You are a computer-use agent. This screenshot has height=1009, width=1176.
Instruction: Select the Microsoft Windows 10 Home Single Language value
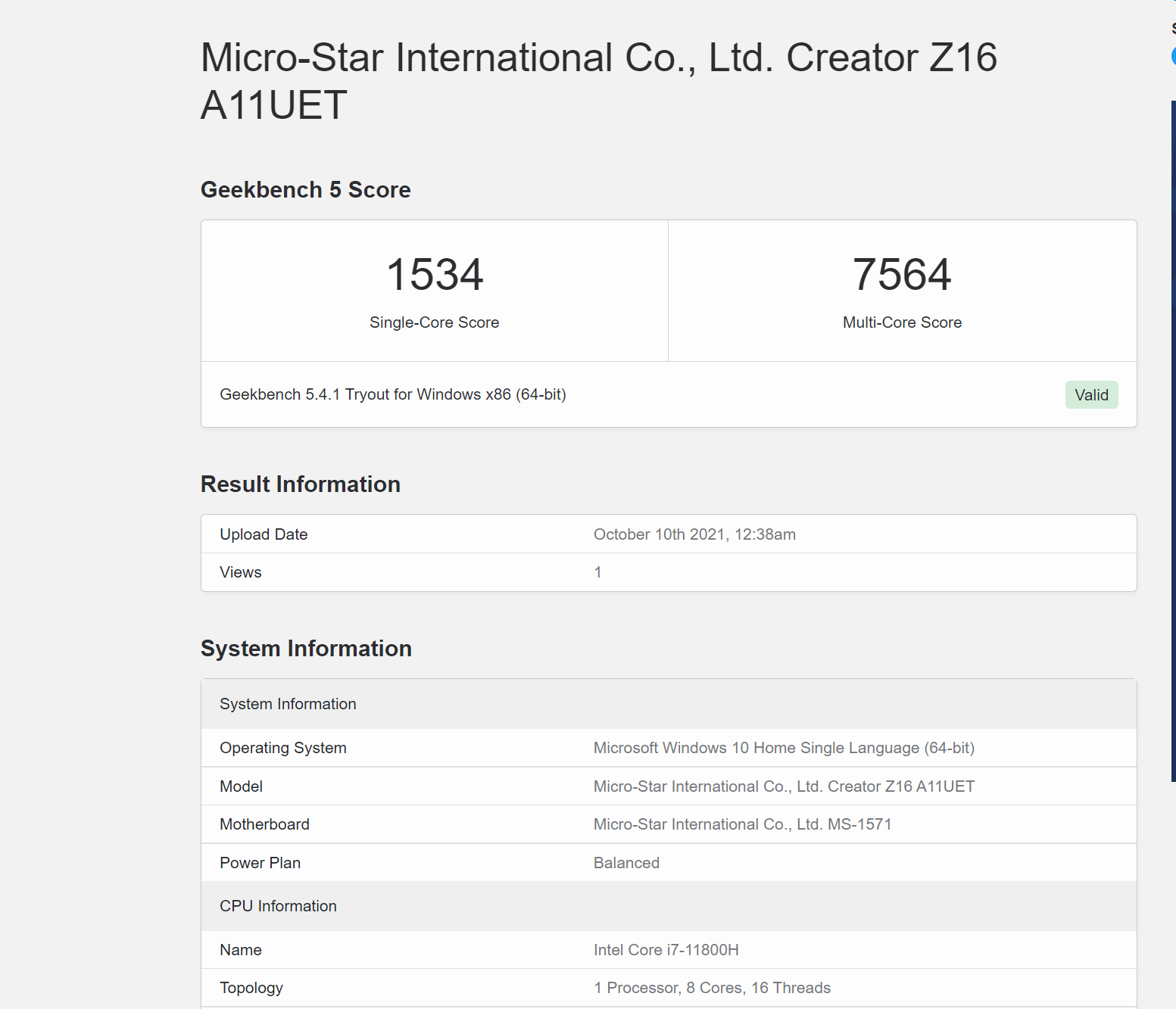click(784, 748)
